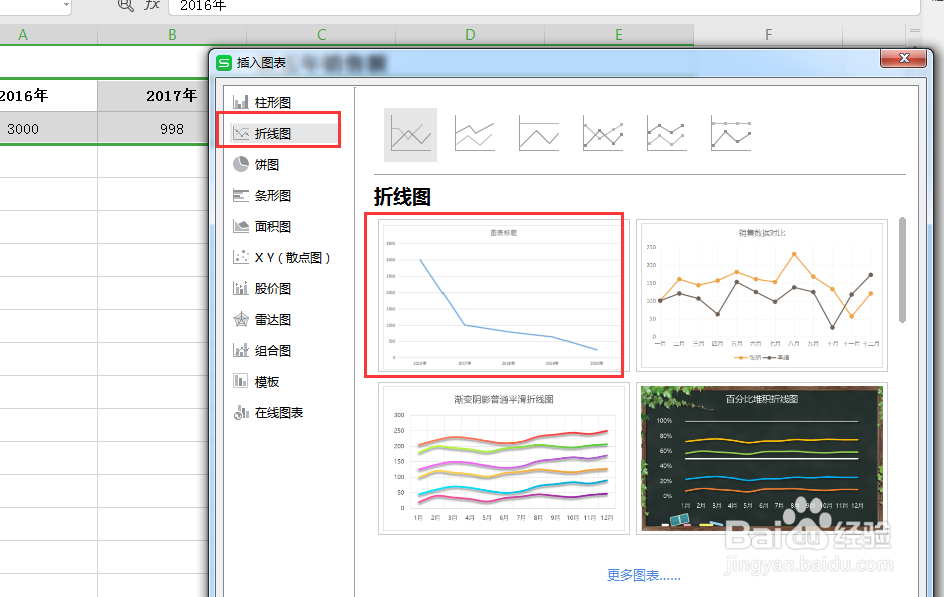The height and width of the screenshot is (597, 944).
Task: Click the cell containing 998
Action: coord(154,129)
